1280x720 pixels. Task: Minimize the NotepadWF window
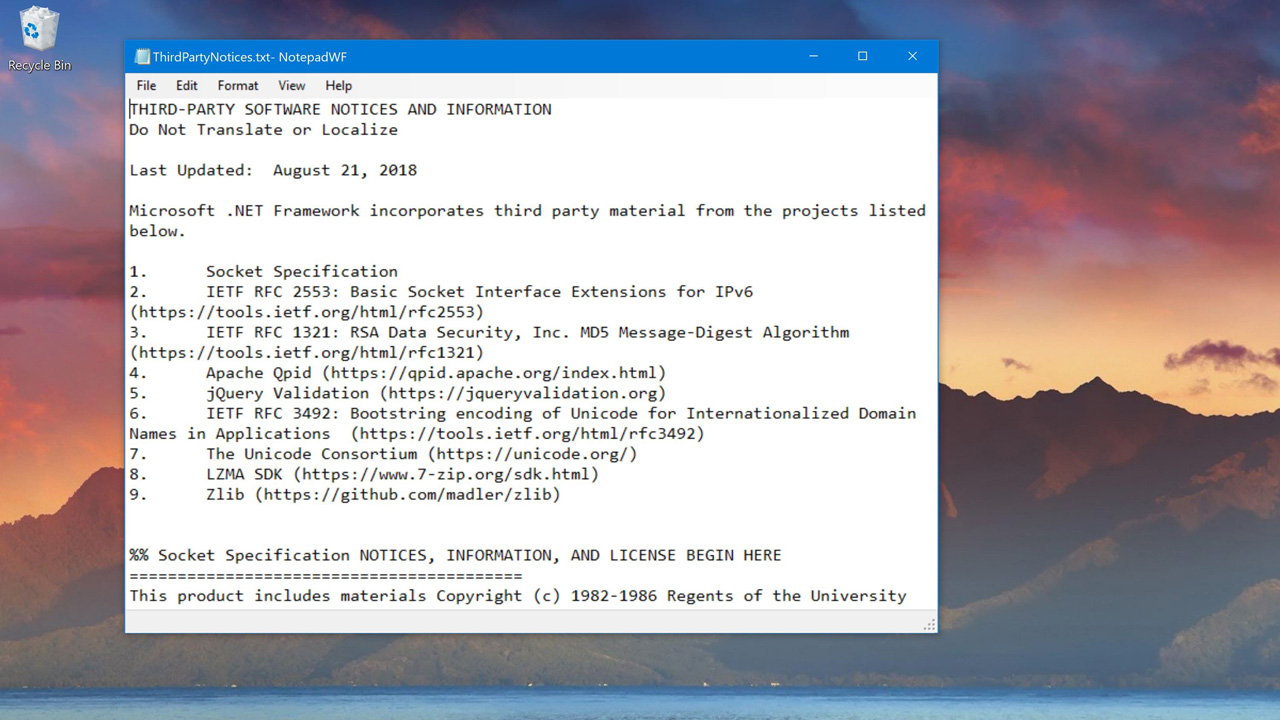coord(814,57)
